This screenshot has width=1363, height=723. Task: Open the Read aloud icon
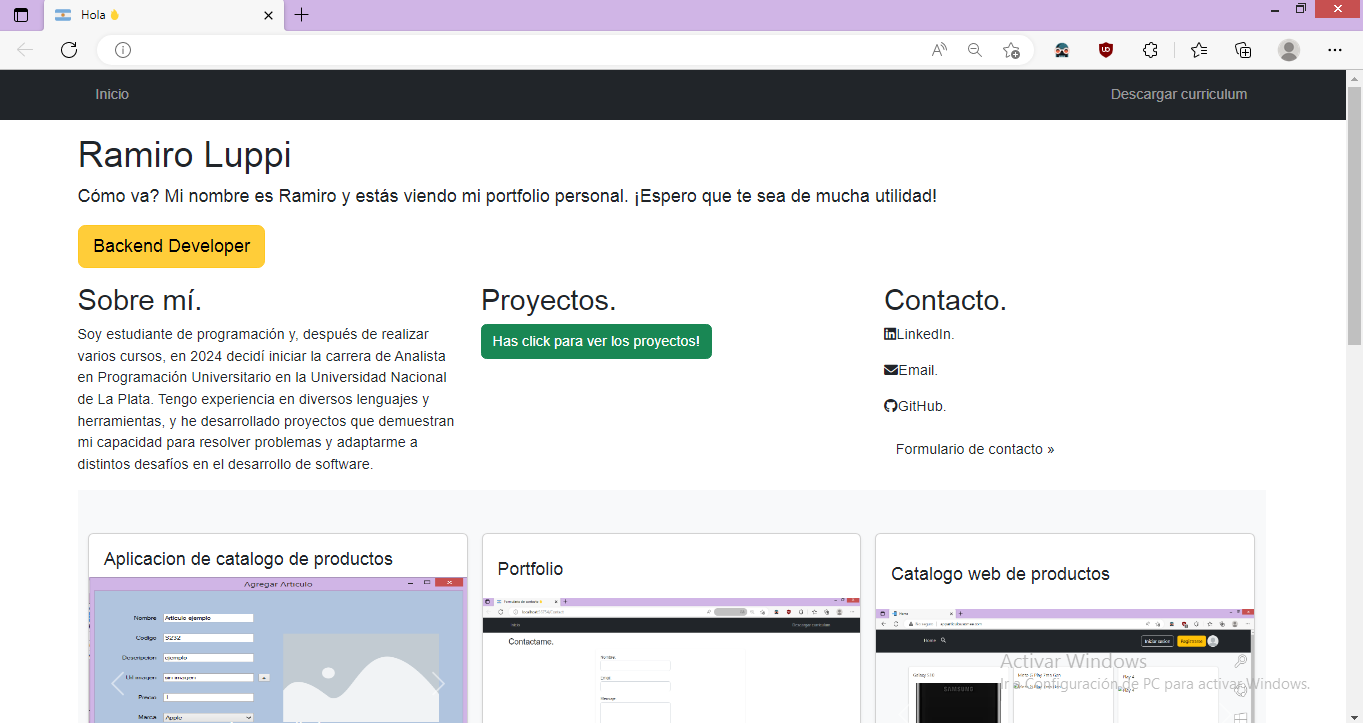(x=939, y=50)
